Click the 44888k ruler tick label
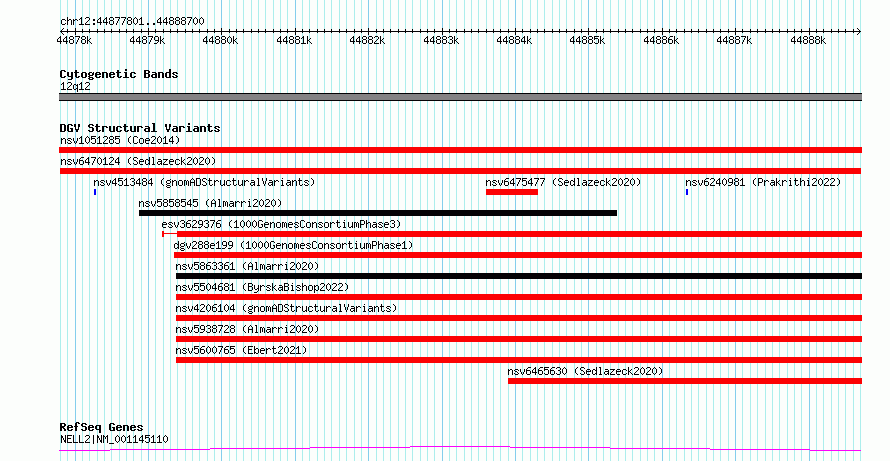890x461 pixels. (x=808, y=40)
